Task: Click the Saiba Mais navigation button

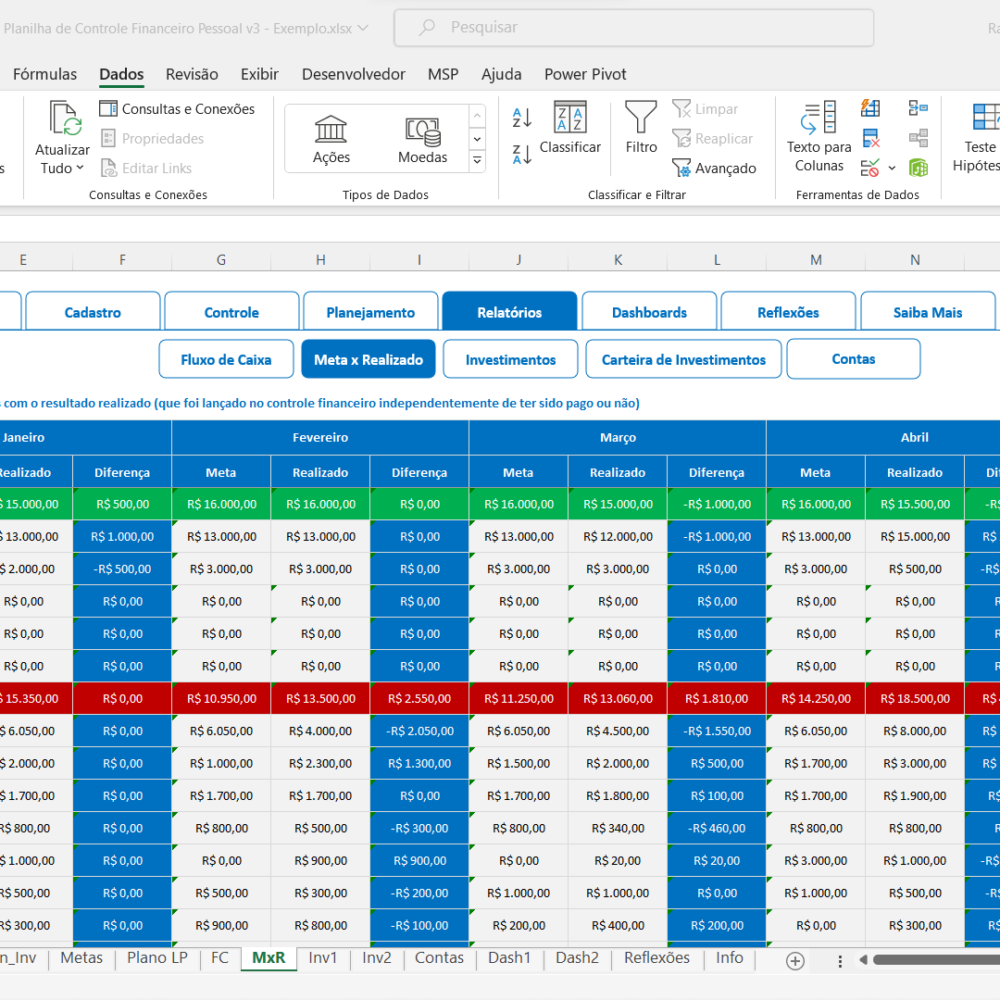Action: point(927,312)
